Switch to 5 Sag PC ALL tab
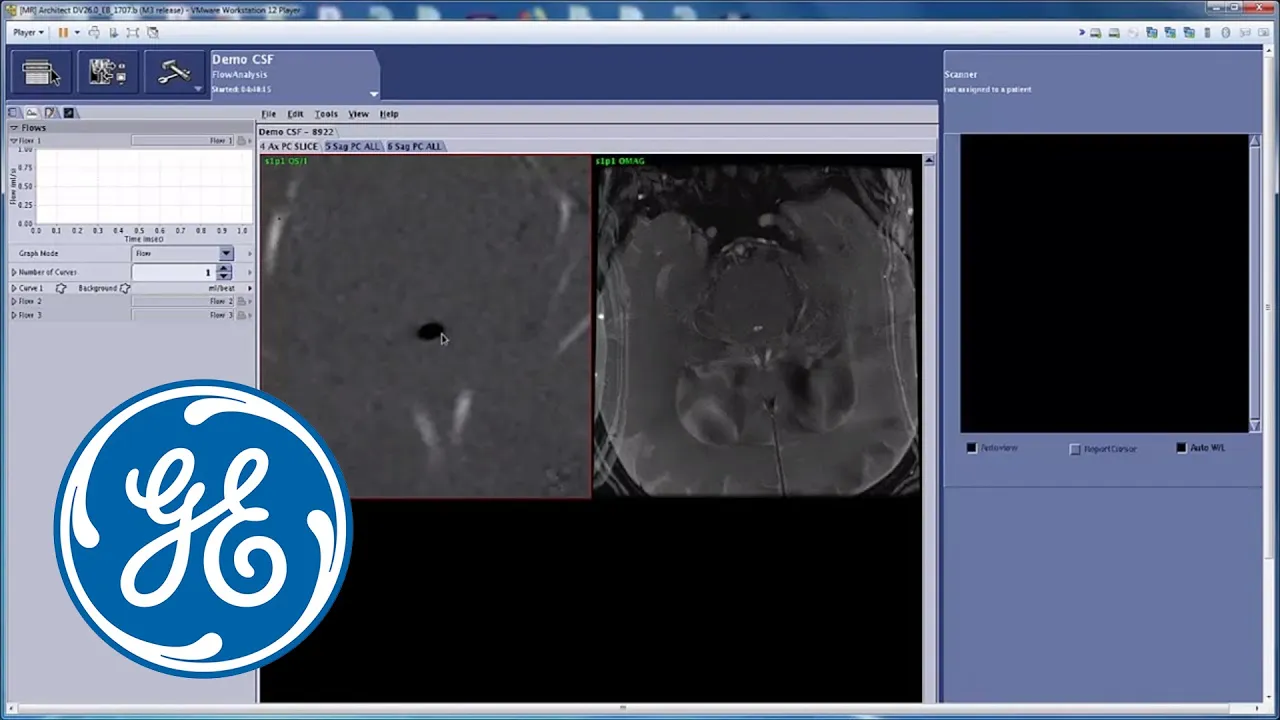Viewport: 1280px width, 720px height. [353, 146]
